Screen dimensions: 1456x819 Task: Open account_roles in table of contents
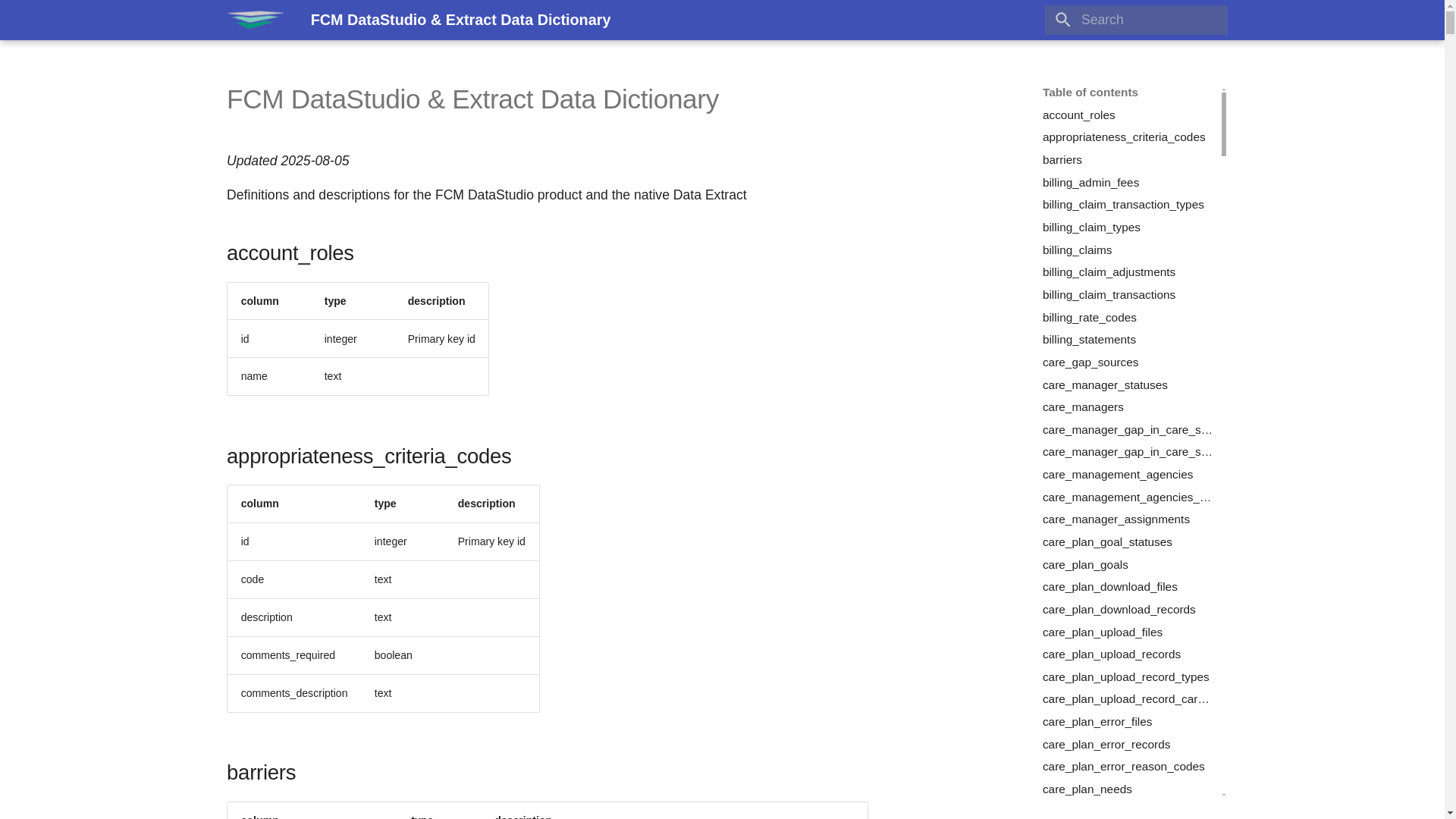click(1078, 115)
